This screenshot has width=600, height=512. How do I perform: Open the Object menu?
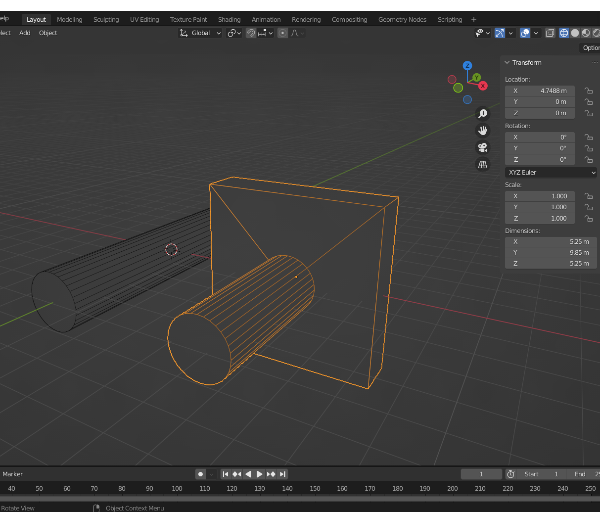click(x=47, y=33)
